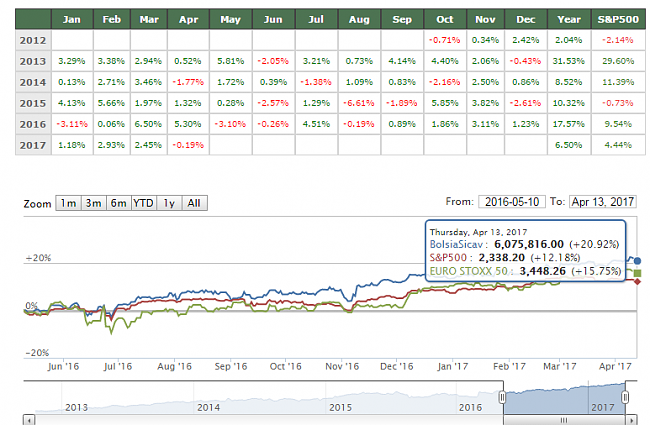The image size is (650, 425).
Task: Click the +20% y-axis label
Action: tap(38, 258)
